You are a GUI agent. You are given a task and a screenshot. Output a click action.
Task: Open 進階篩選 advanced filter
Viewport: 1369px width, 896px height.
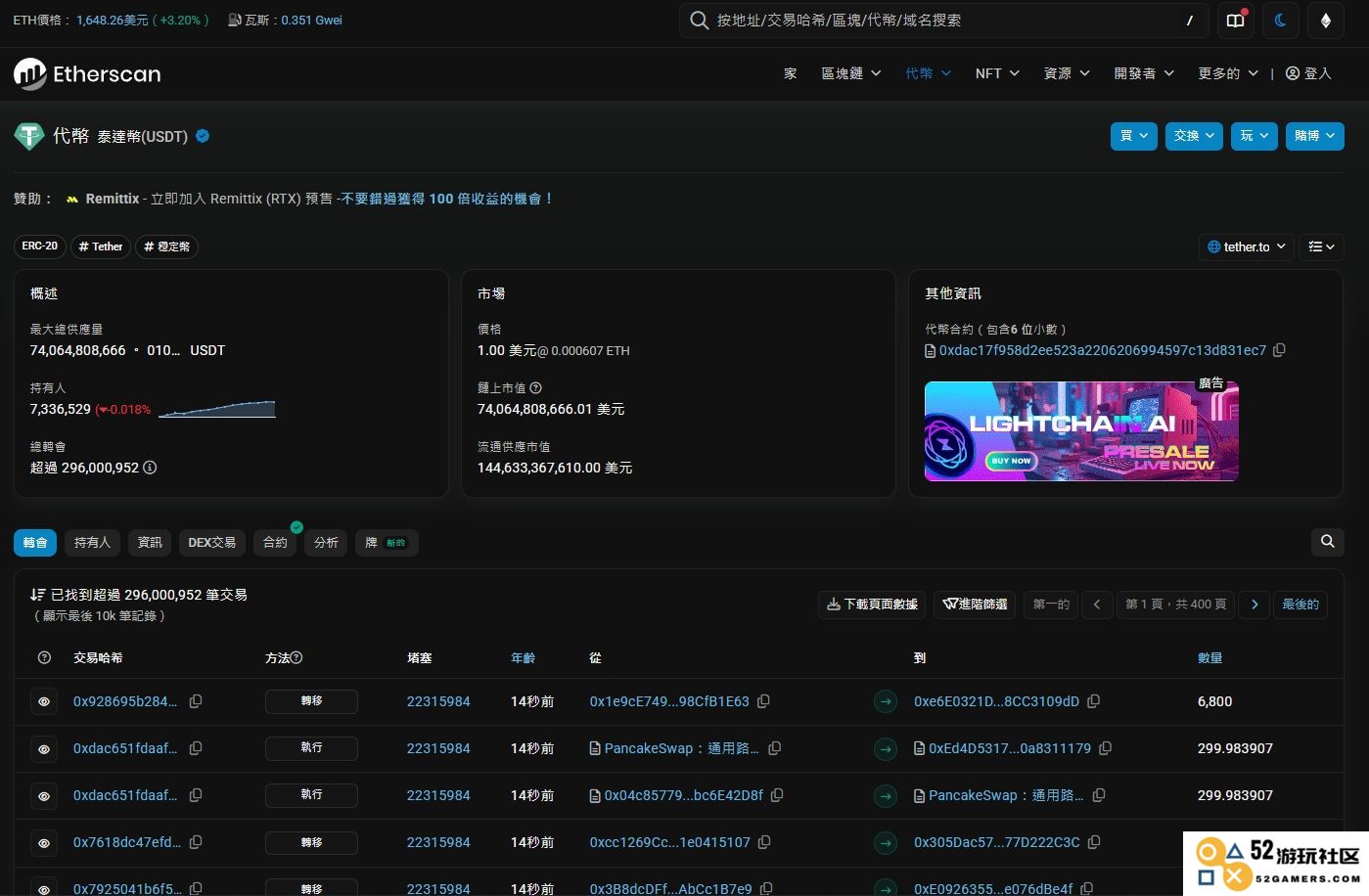(x=975, y=605)
